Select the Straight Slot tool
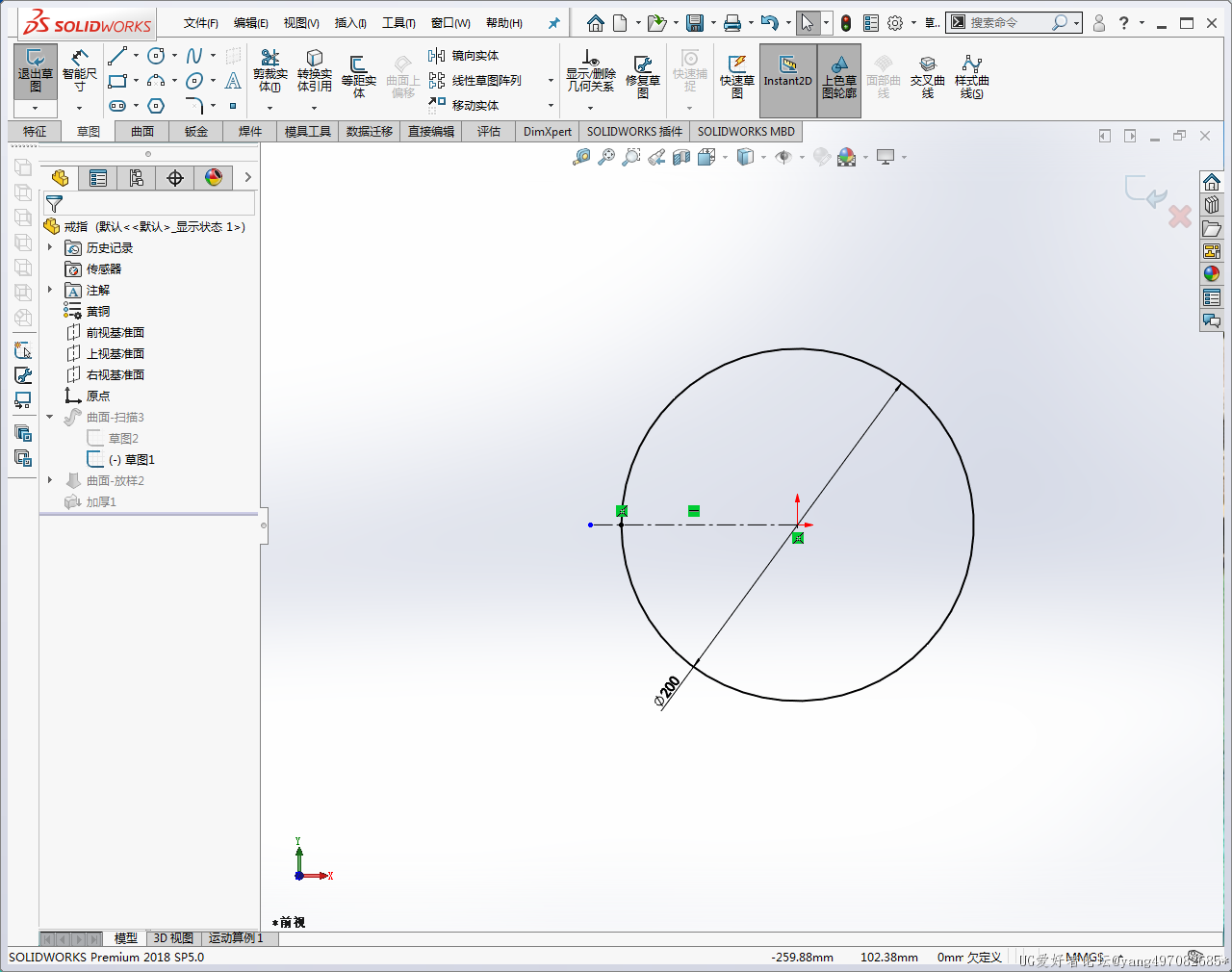 [x=117, y=106]
